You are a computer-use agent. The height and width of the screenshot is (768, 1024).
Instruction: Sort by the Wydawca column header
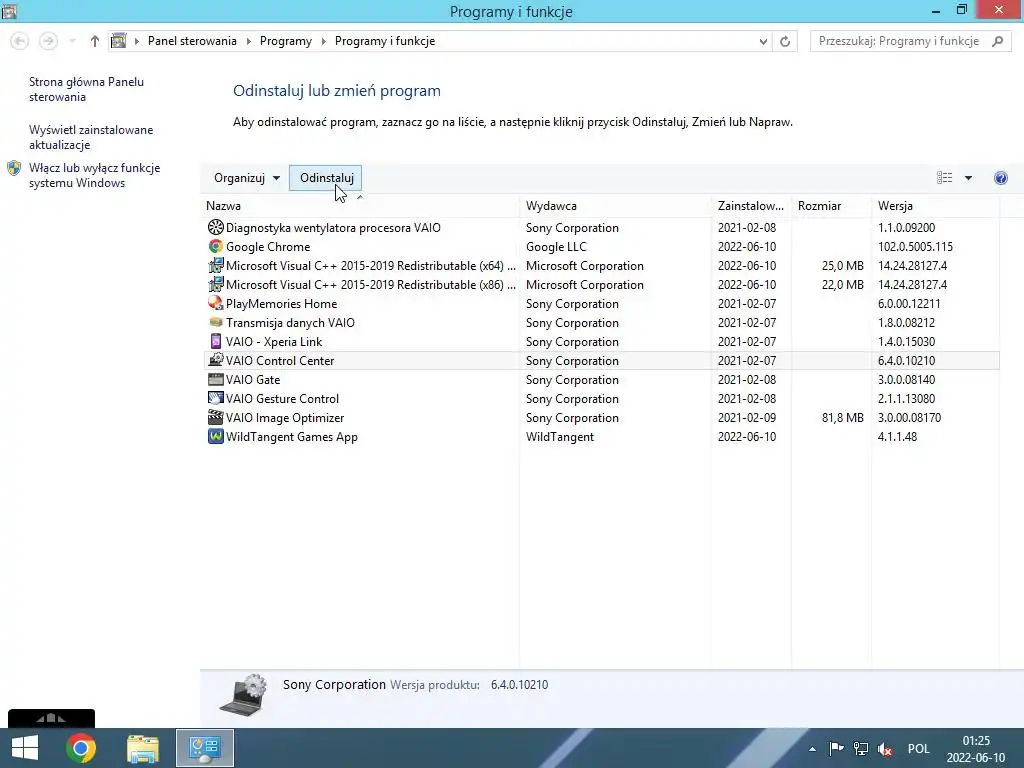tap(615, 206)
